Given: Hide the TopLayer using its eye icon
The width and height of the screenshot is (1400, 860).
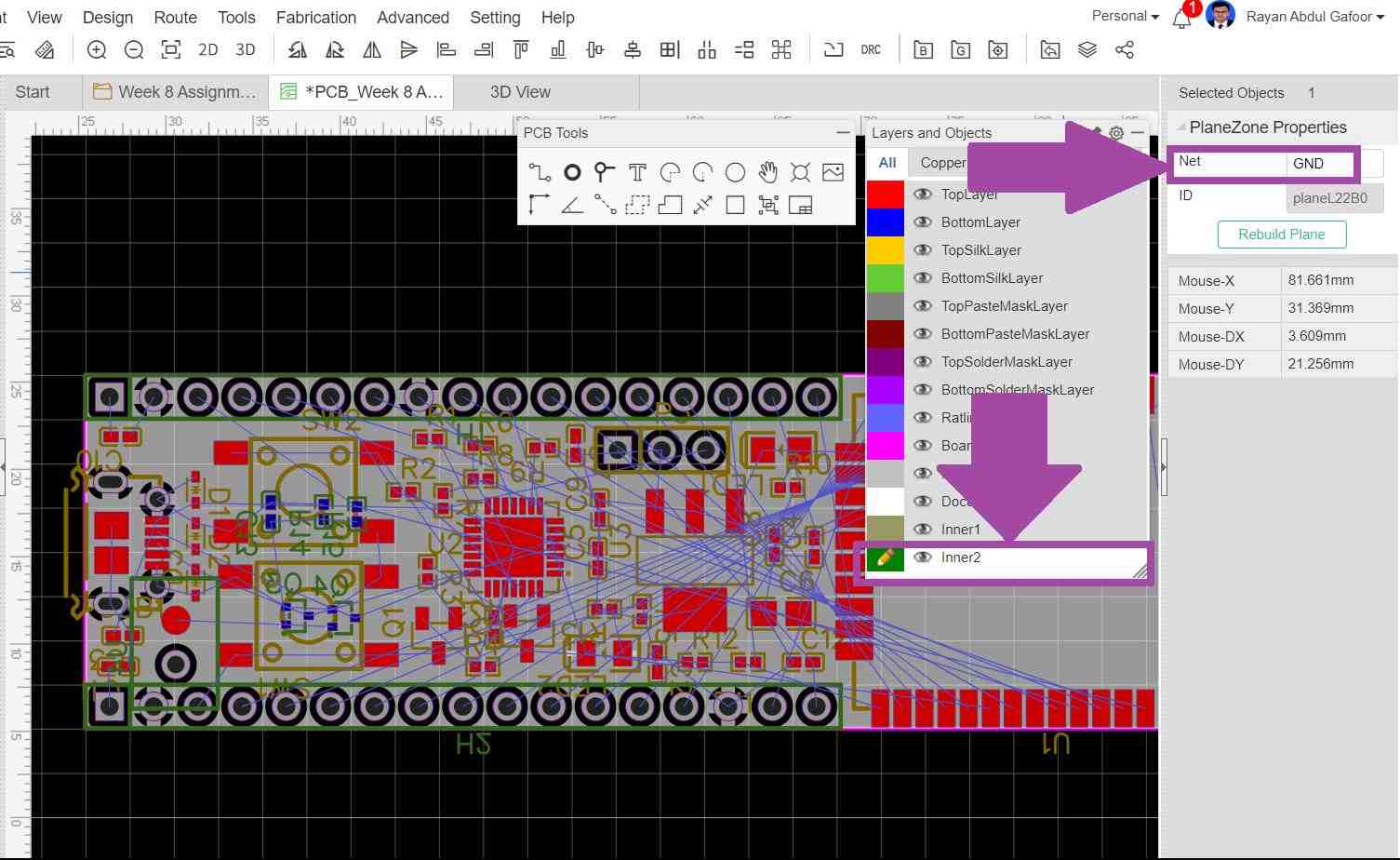Looking at the screenshot, I should coord(923,195).
